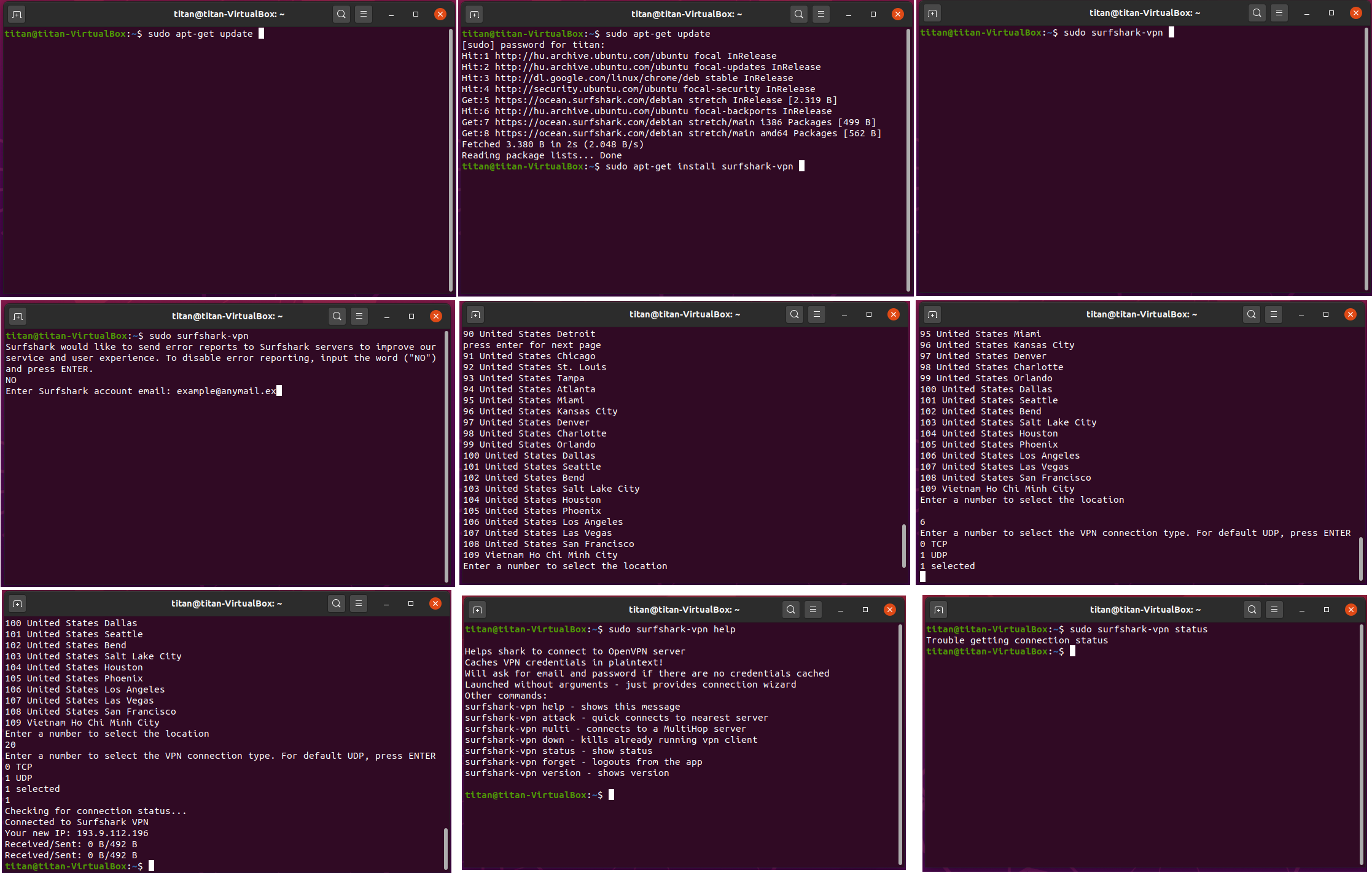New tab in the 'Connected to Surfshark VPN' terminal
The width and height of the screenshot is (1372, 873).
[18, 603]
